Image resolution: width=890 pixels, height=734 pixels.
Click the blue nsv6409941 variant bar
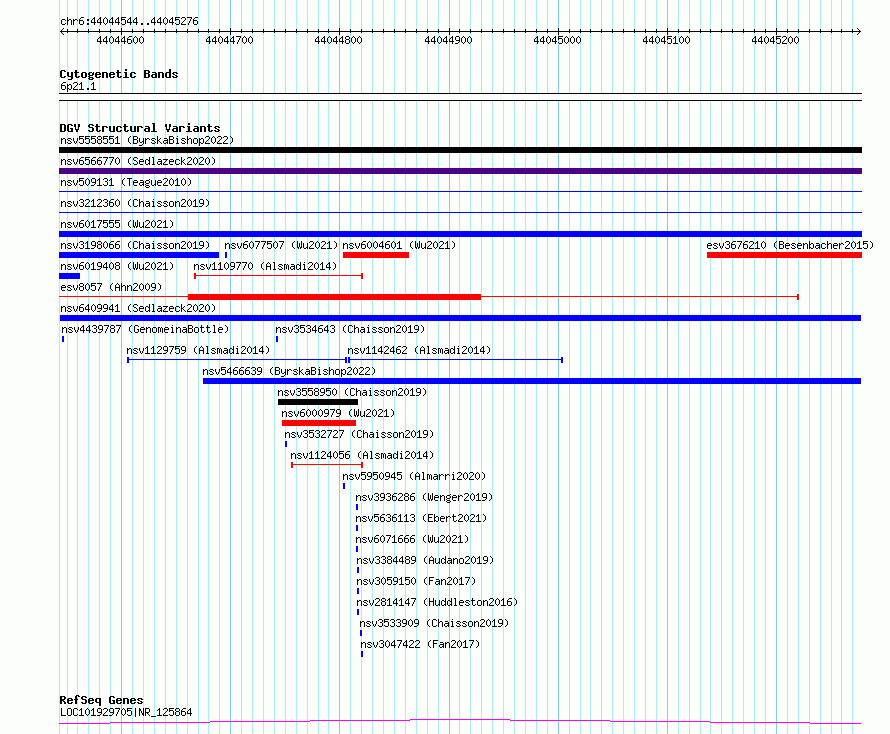(460, 318)
